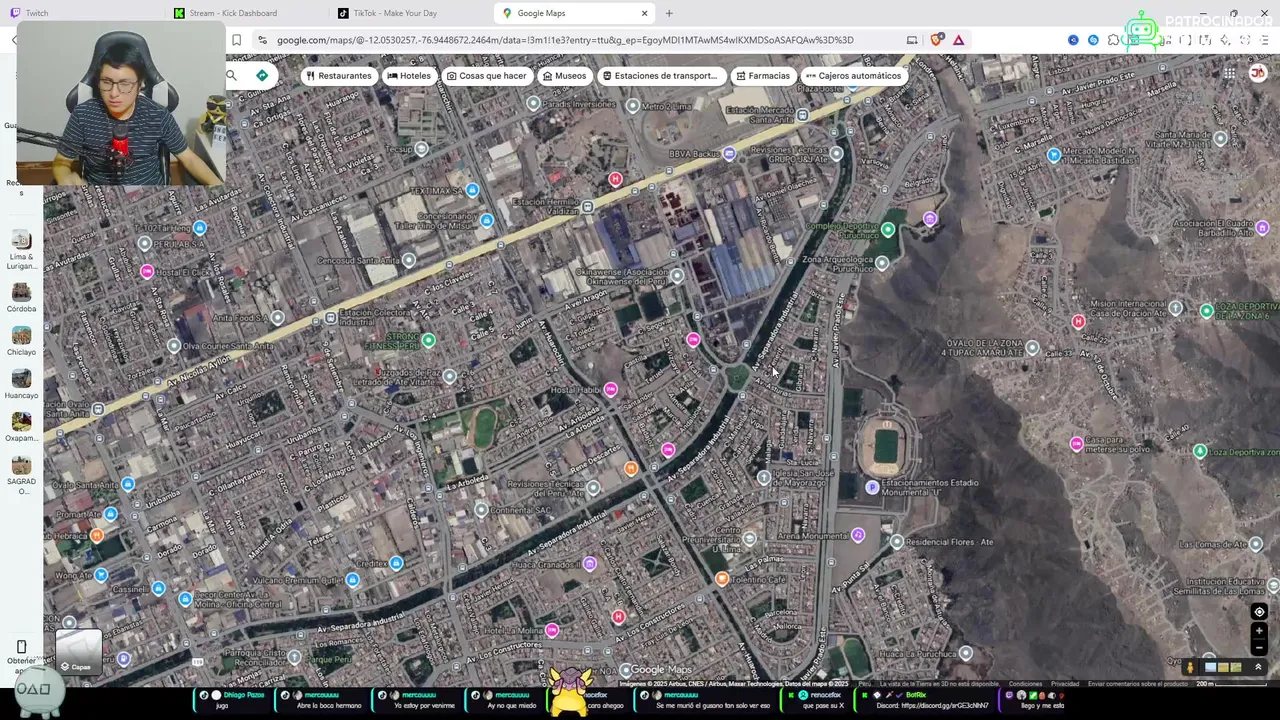Open the browser hamburger menu
The height and width of the screenshot is (720, 1280).
1264,40
